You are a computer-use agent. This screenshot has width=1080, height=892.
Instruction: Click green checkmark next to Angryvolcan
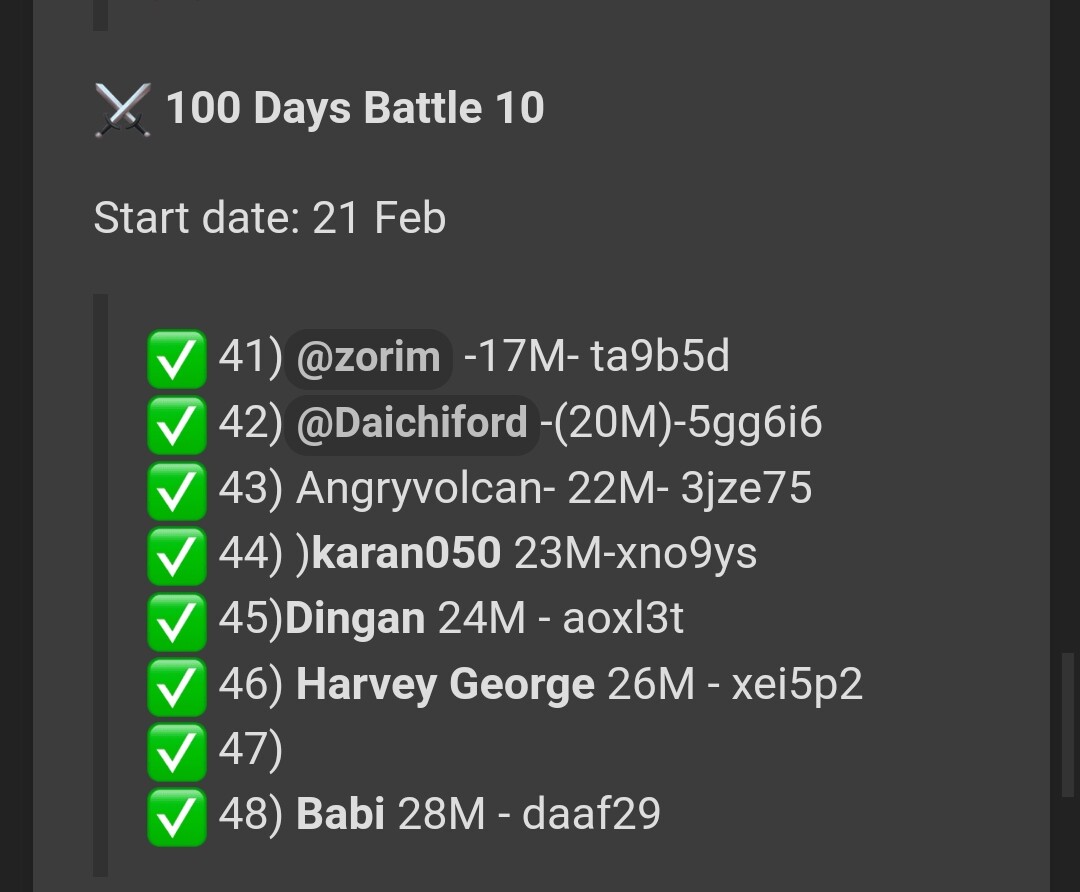point(177,490)
